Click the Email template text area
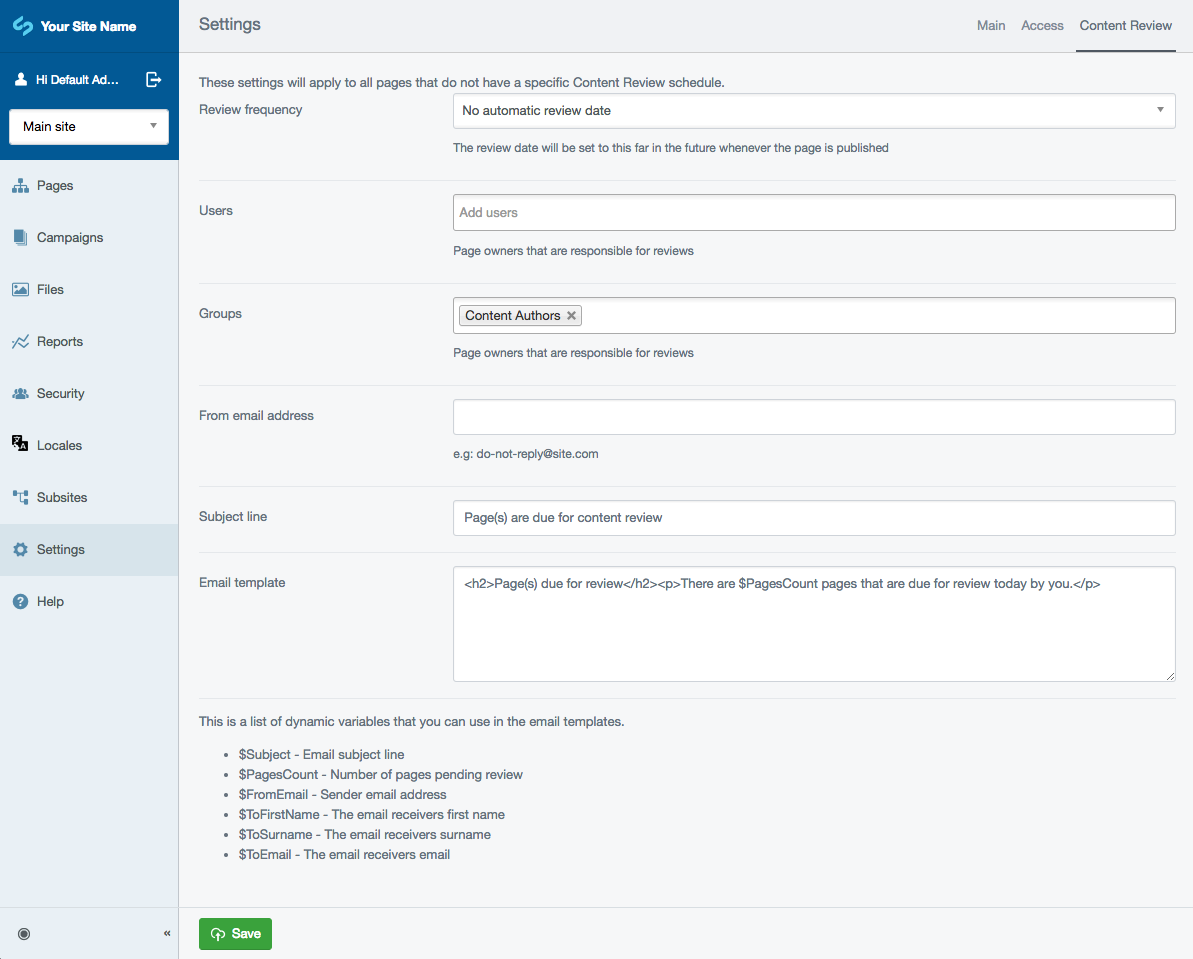 [x=814, y=623]
